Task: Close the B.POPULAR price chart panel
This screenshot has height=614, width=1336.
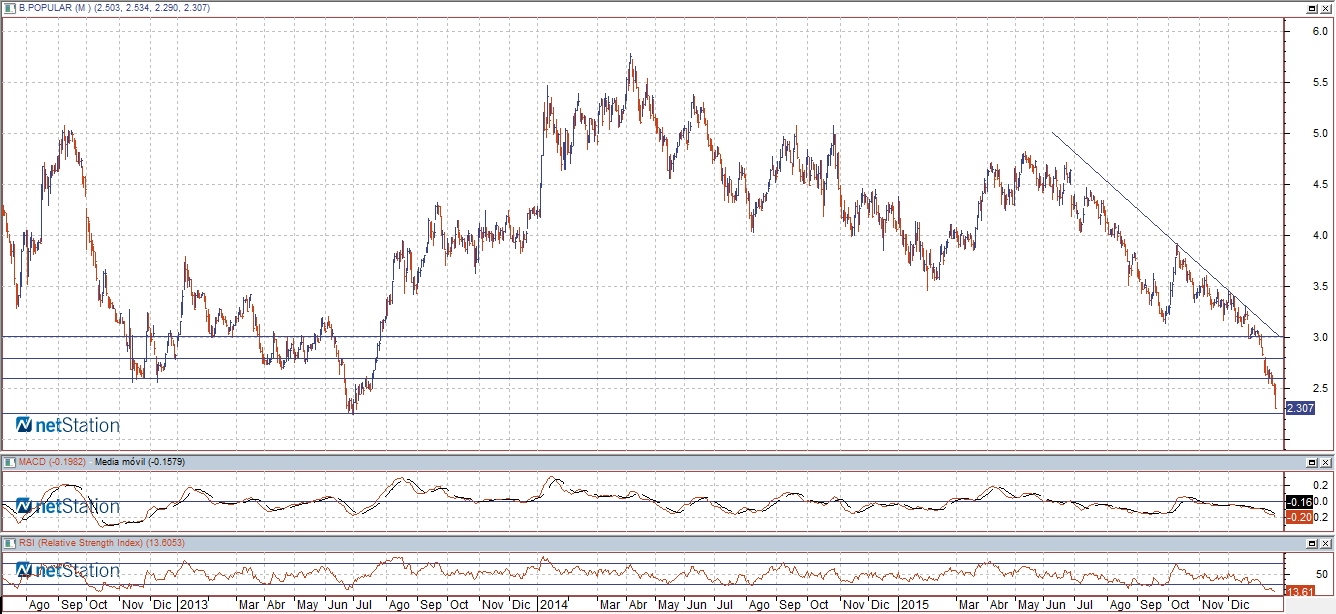Action: coord(1325,8)
